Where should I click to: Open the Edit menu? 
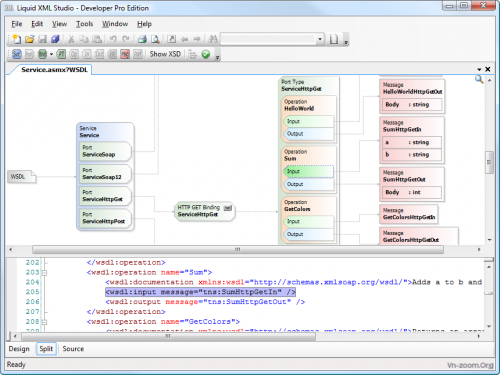coord(37,24)
